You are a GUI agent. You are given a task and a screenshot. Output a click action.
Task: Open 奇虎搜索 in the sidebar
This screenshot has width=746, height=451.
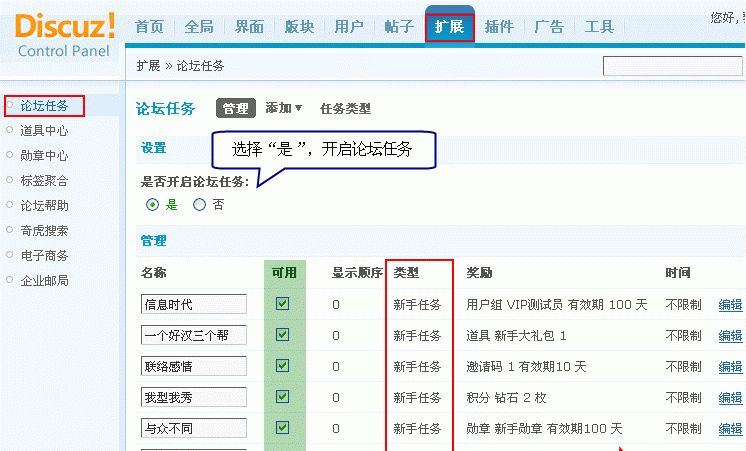coord(44,231)
